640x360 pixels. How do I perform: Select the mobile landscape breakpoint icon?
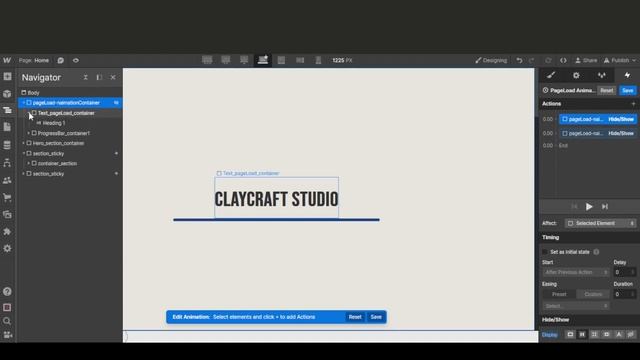[300, 60]
